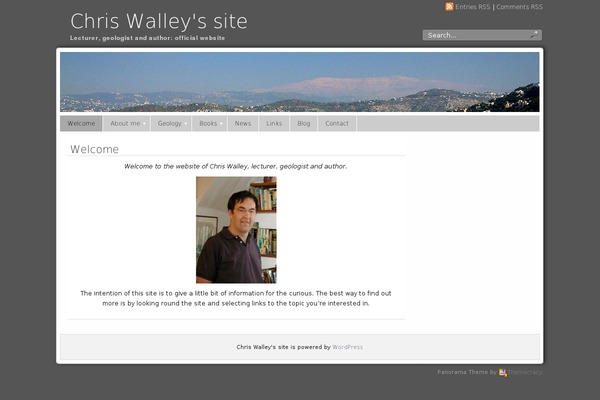Expand the Geology dropdown arrow
This screenshot has width=600, height=400.
pyautogui.click(x=186, y=124)
